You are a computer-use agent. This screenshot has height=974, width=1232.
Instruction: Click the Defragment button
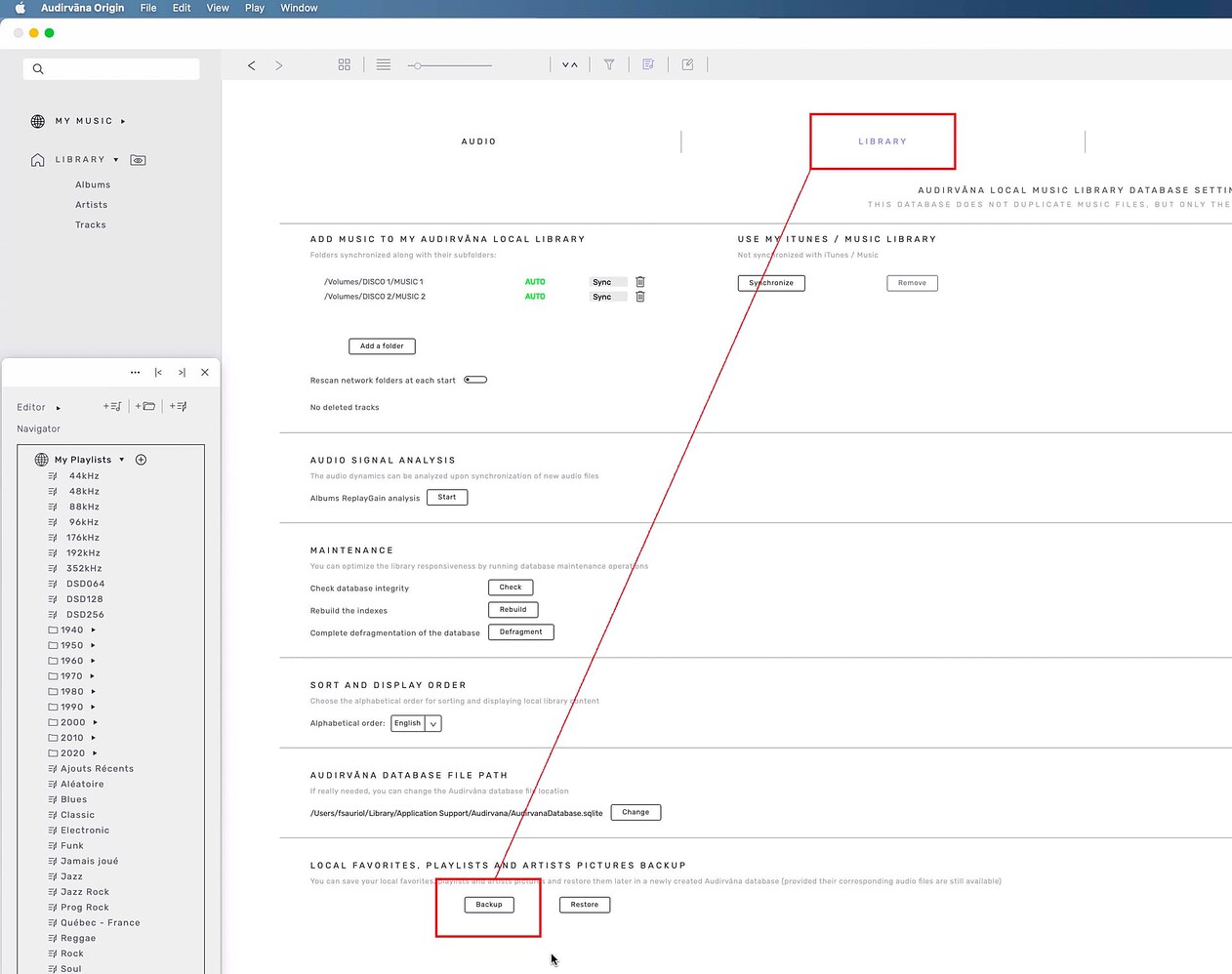[x=521, y=632]
